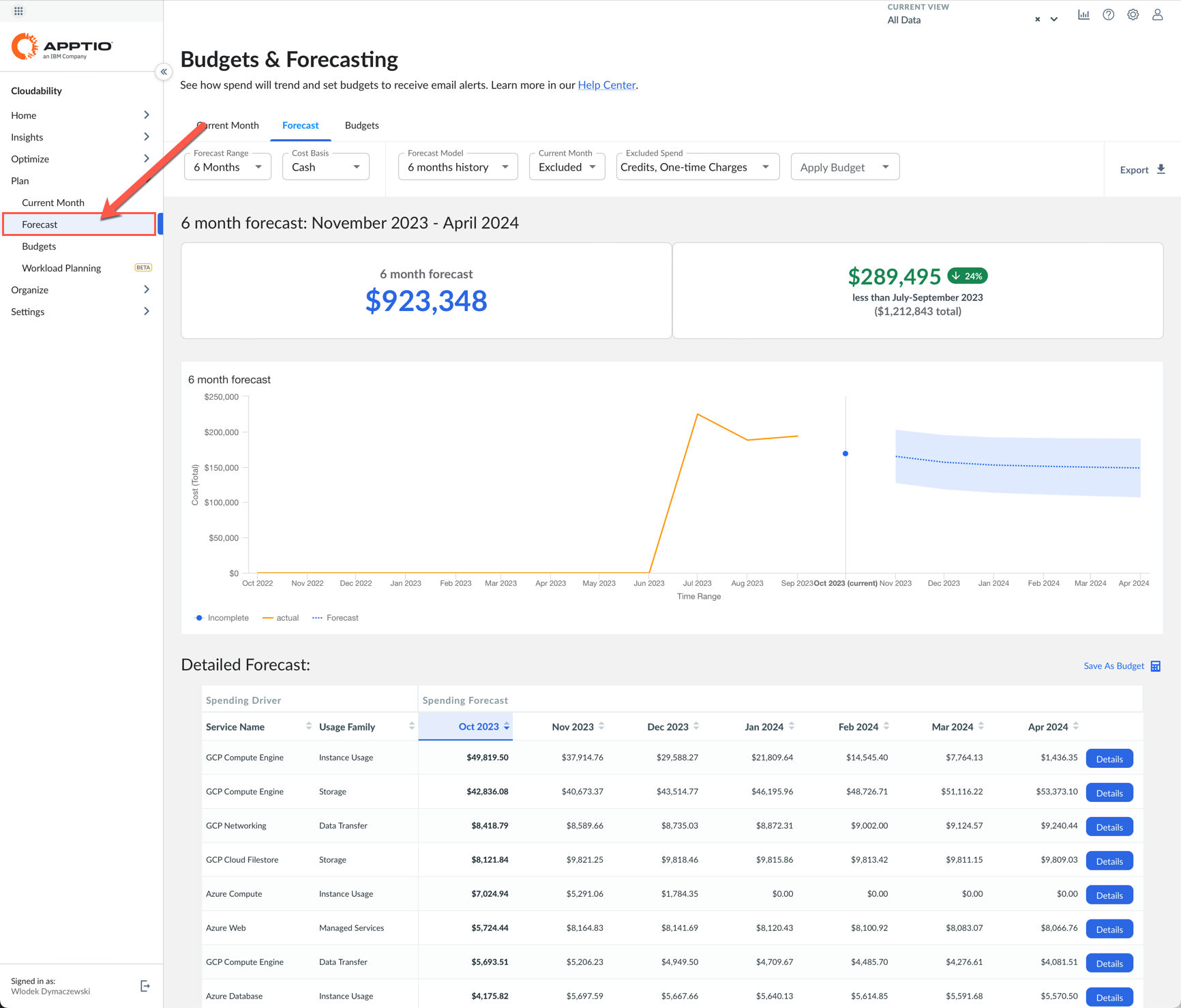Open the help question-mark icon
Image resolution: width=1181 pixels, height=1008 pixels.
coord(1109,15)
